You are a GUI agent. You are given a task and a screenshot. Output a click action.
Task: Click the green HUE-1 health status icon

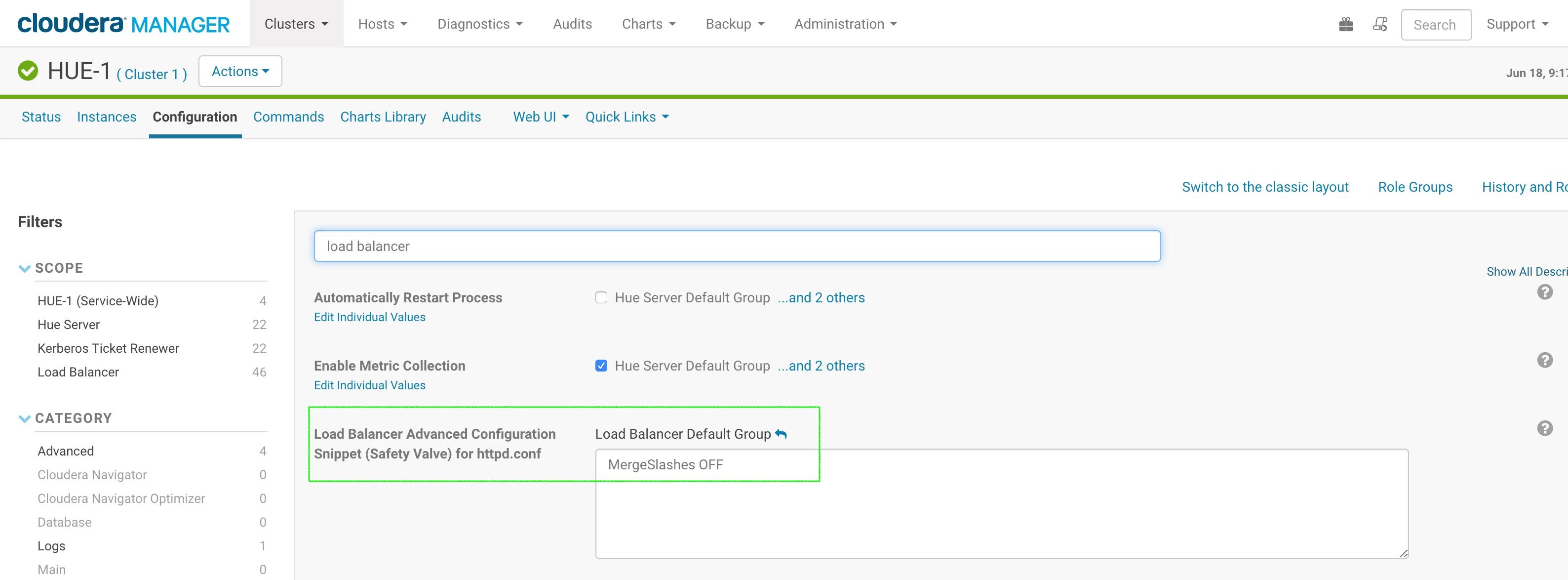(28, 71)
